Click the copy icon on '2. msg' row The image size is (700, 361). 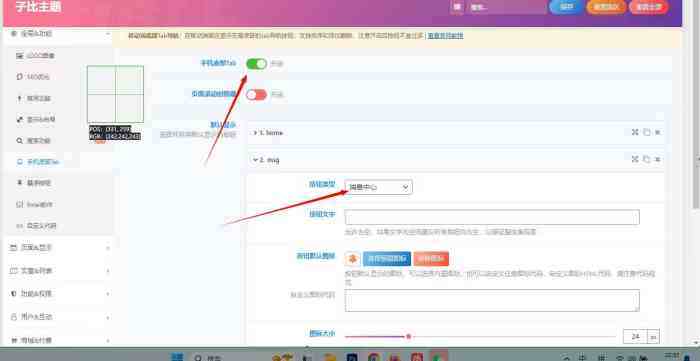pyautogui.click(x=646, y=159)
